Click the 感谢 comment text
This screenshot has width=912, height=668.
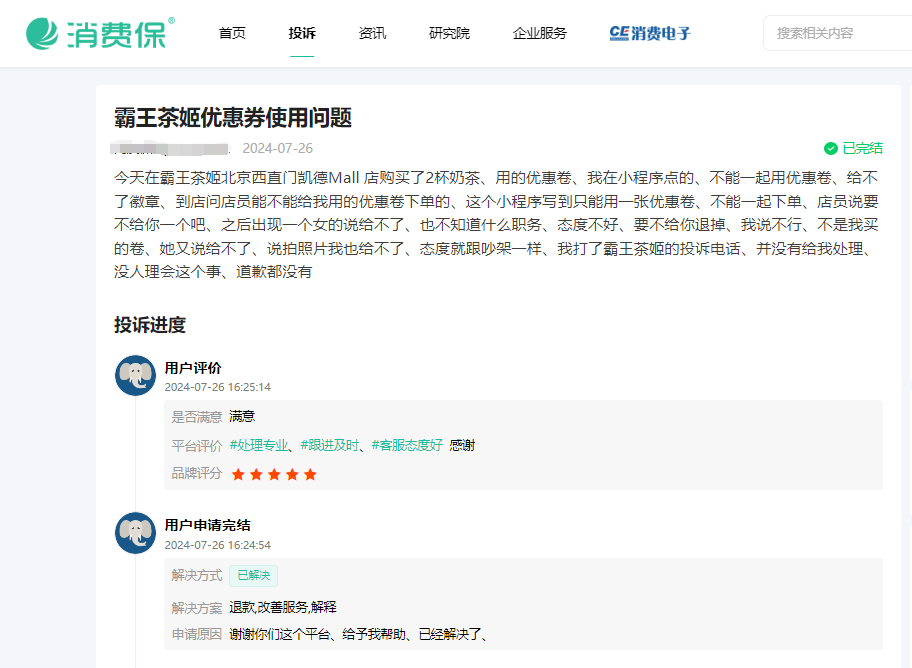[x=462, y=446]
